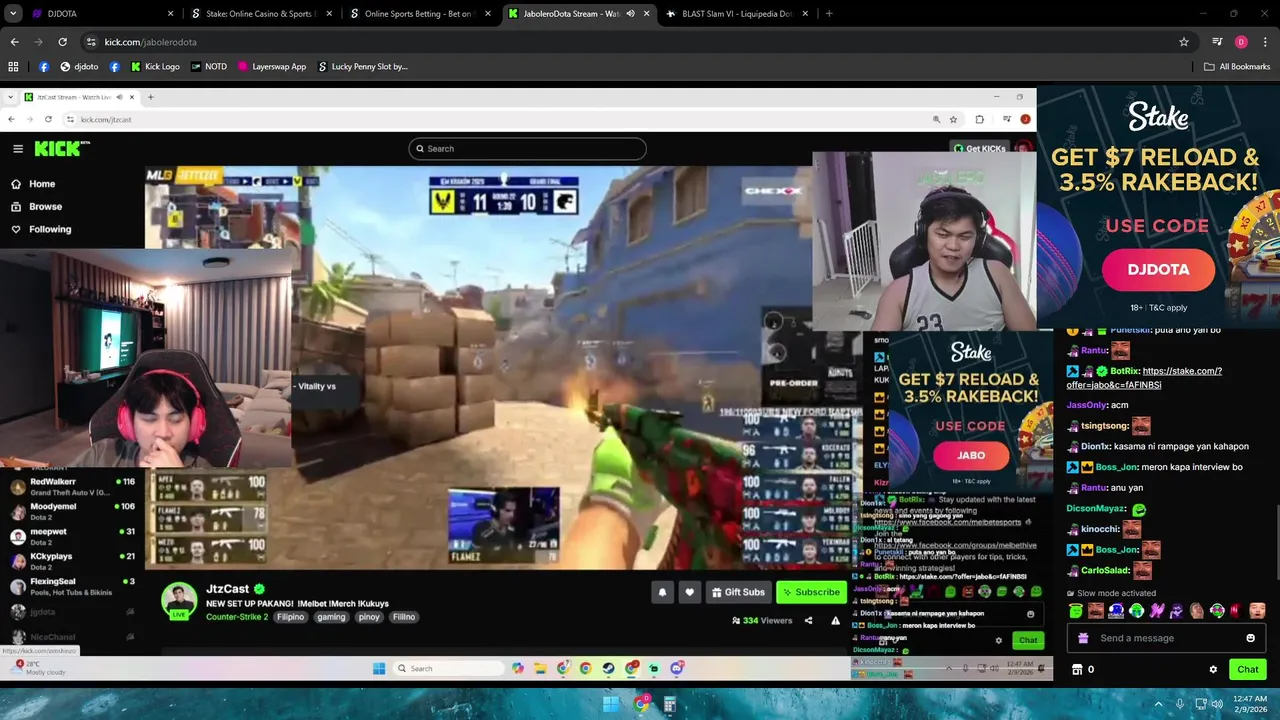
Task: Open chat settings gear icon
Action: (1213, 670)
